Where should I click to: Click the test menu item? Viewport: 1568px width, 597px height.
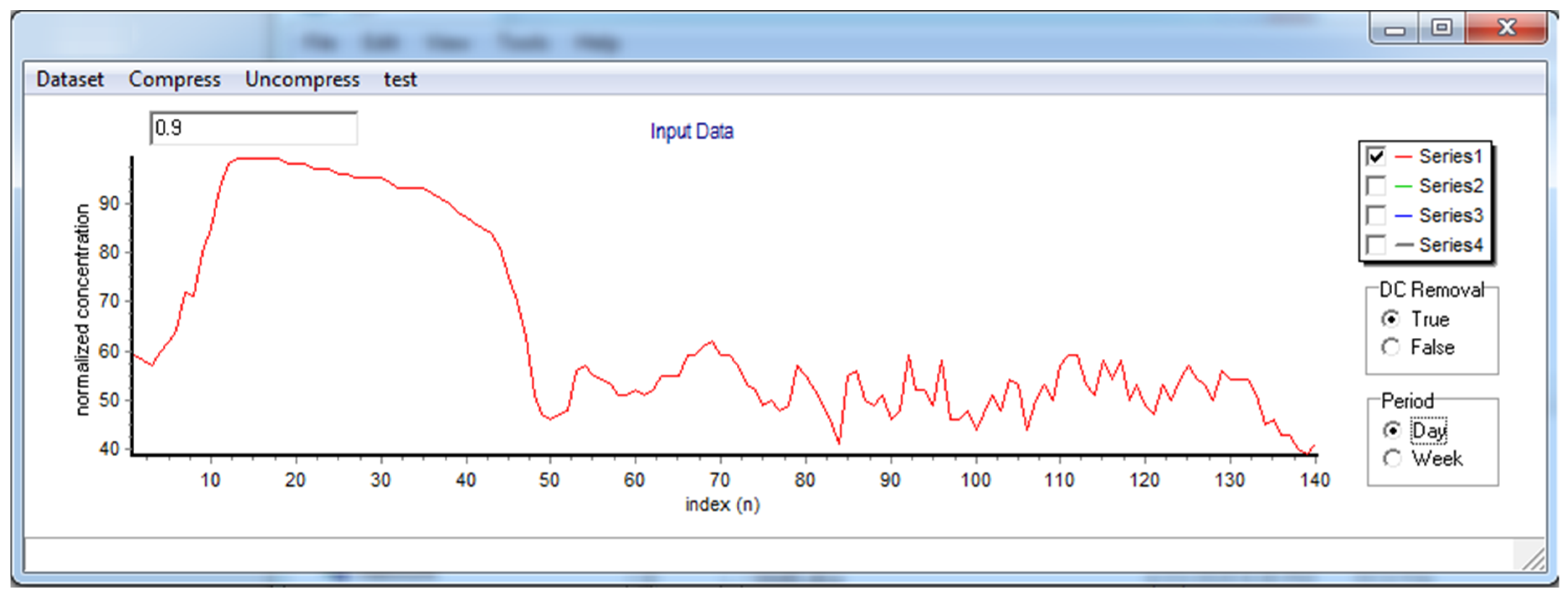point(400,79)
